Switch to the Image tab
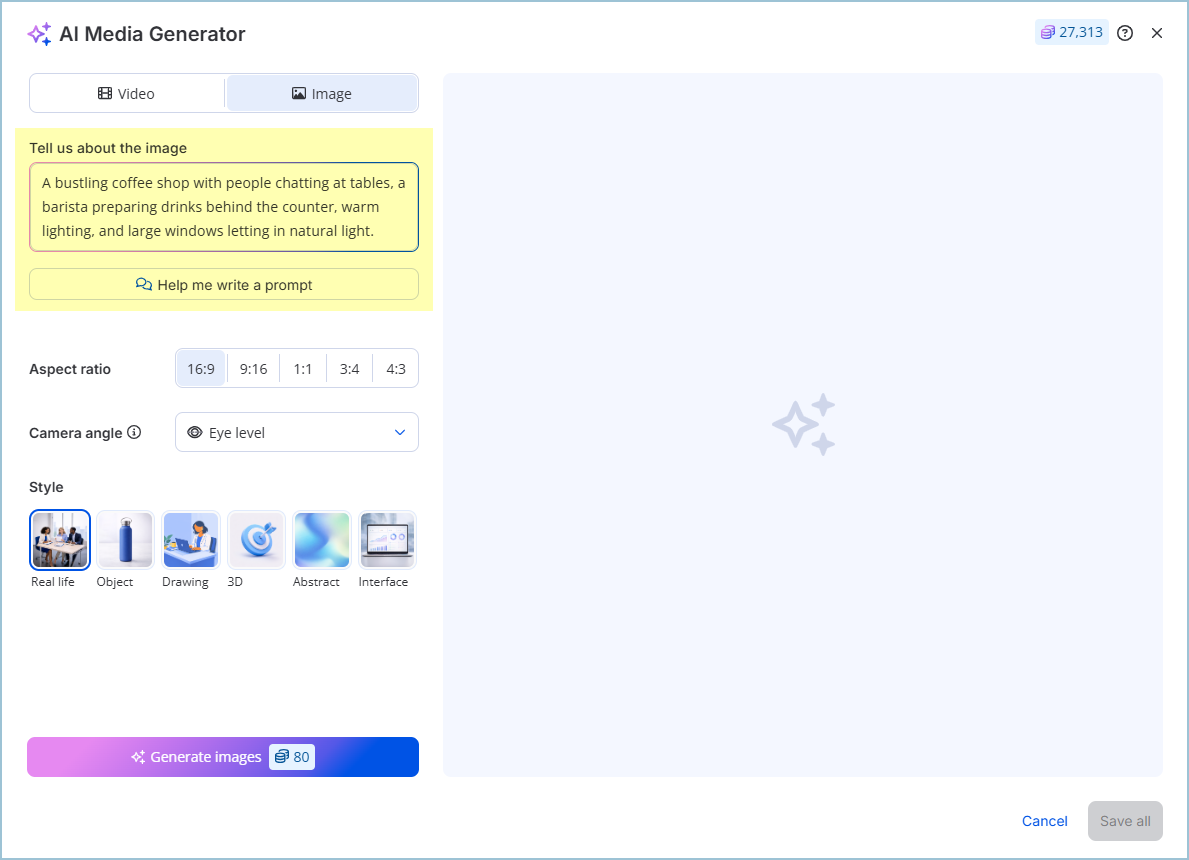The image size is (1189, 860). [322, 94]
